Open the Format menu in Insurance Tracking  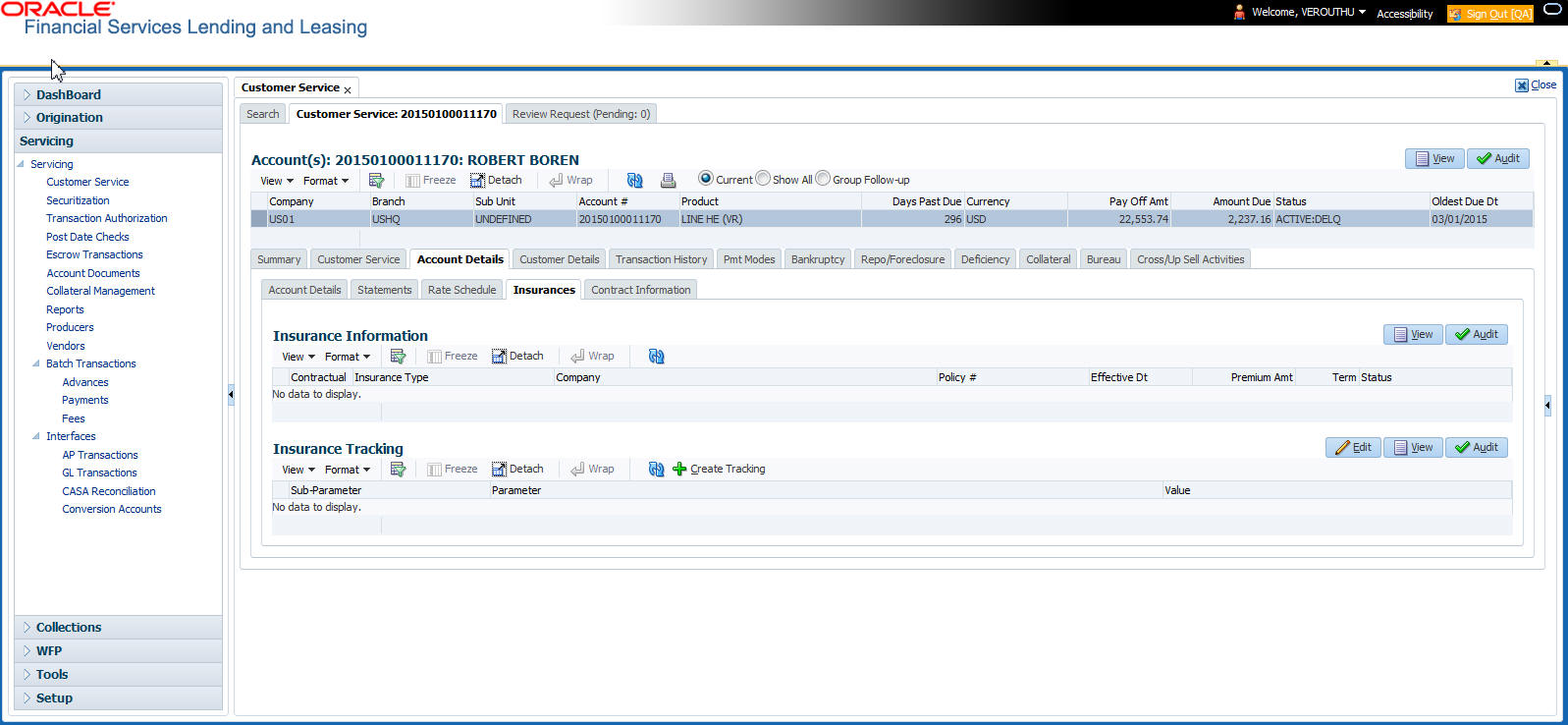348,470
